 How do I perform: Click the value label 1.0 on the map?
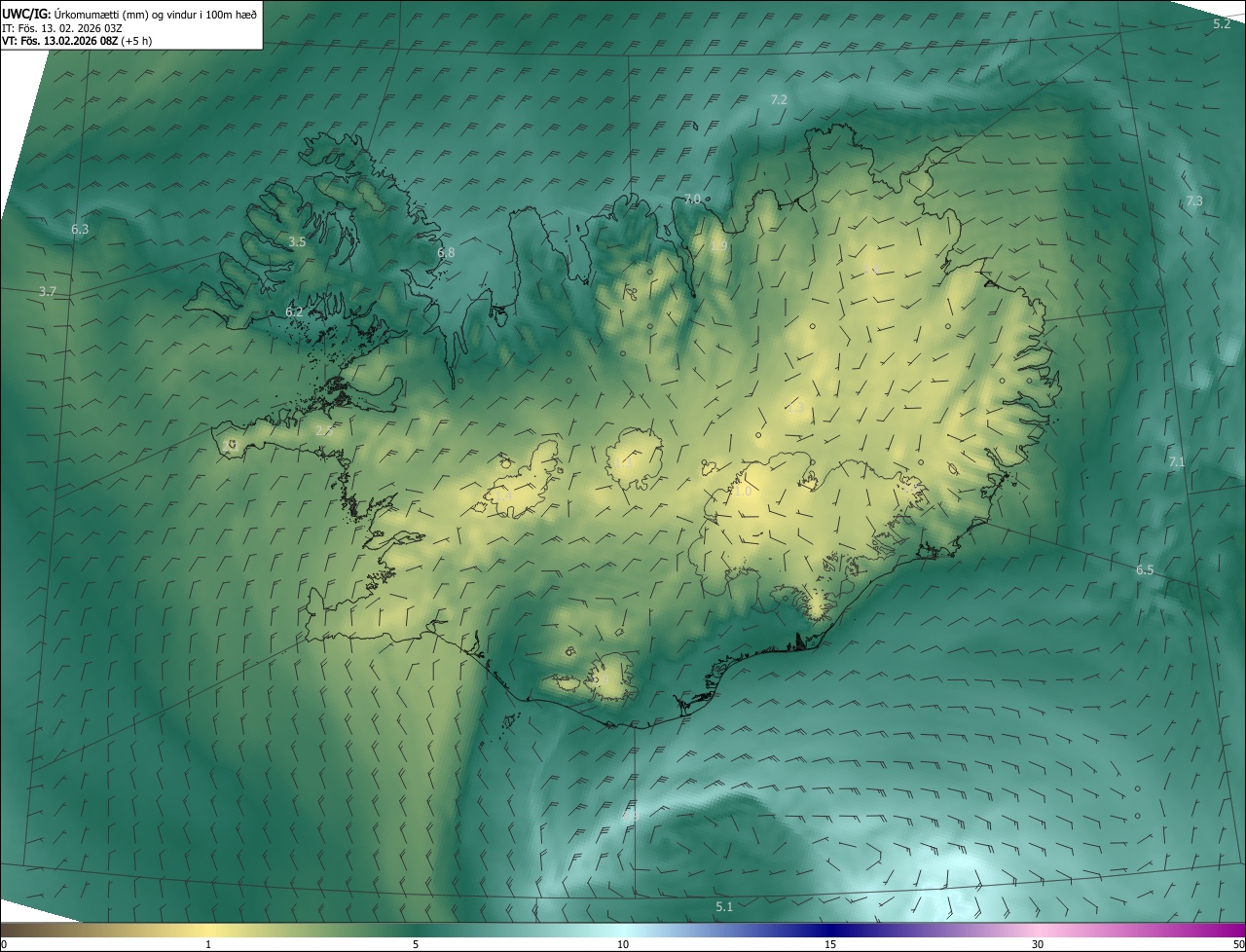pyautogui.click(x=743, y=493)
